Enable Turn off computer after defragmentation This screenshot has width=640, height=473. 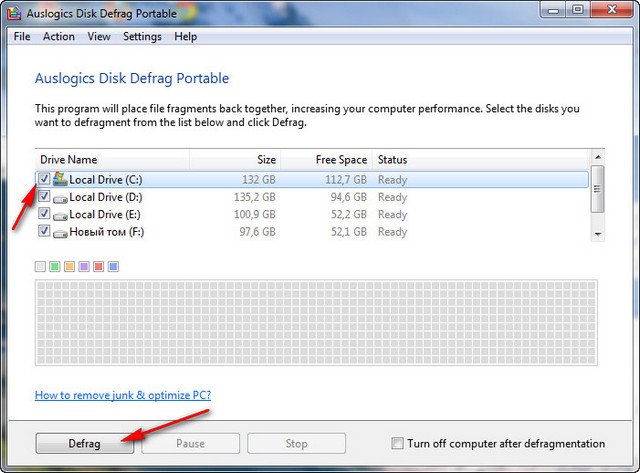(x=397, y=443)
